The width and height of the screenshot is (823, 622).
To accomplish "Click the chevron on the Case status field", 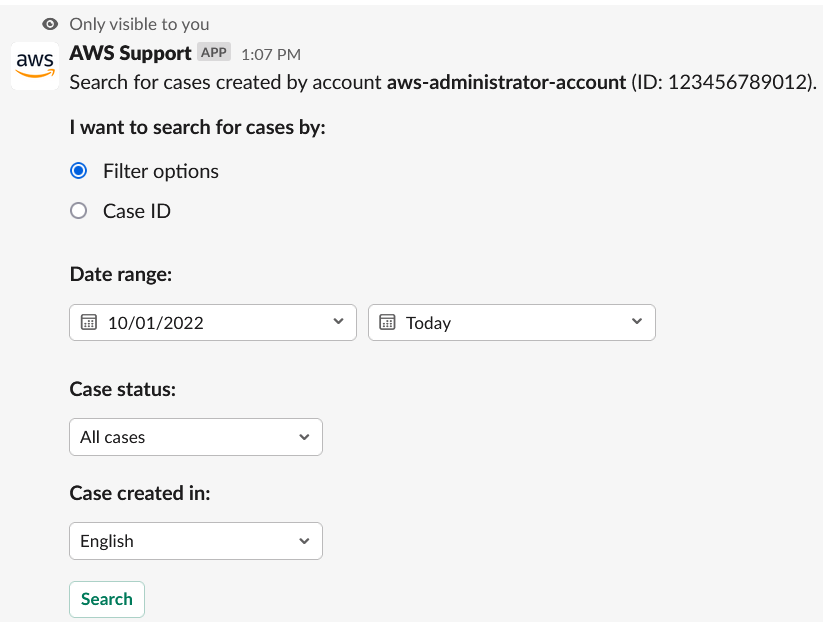I will pos(305,437).
